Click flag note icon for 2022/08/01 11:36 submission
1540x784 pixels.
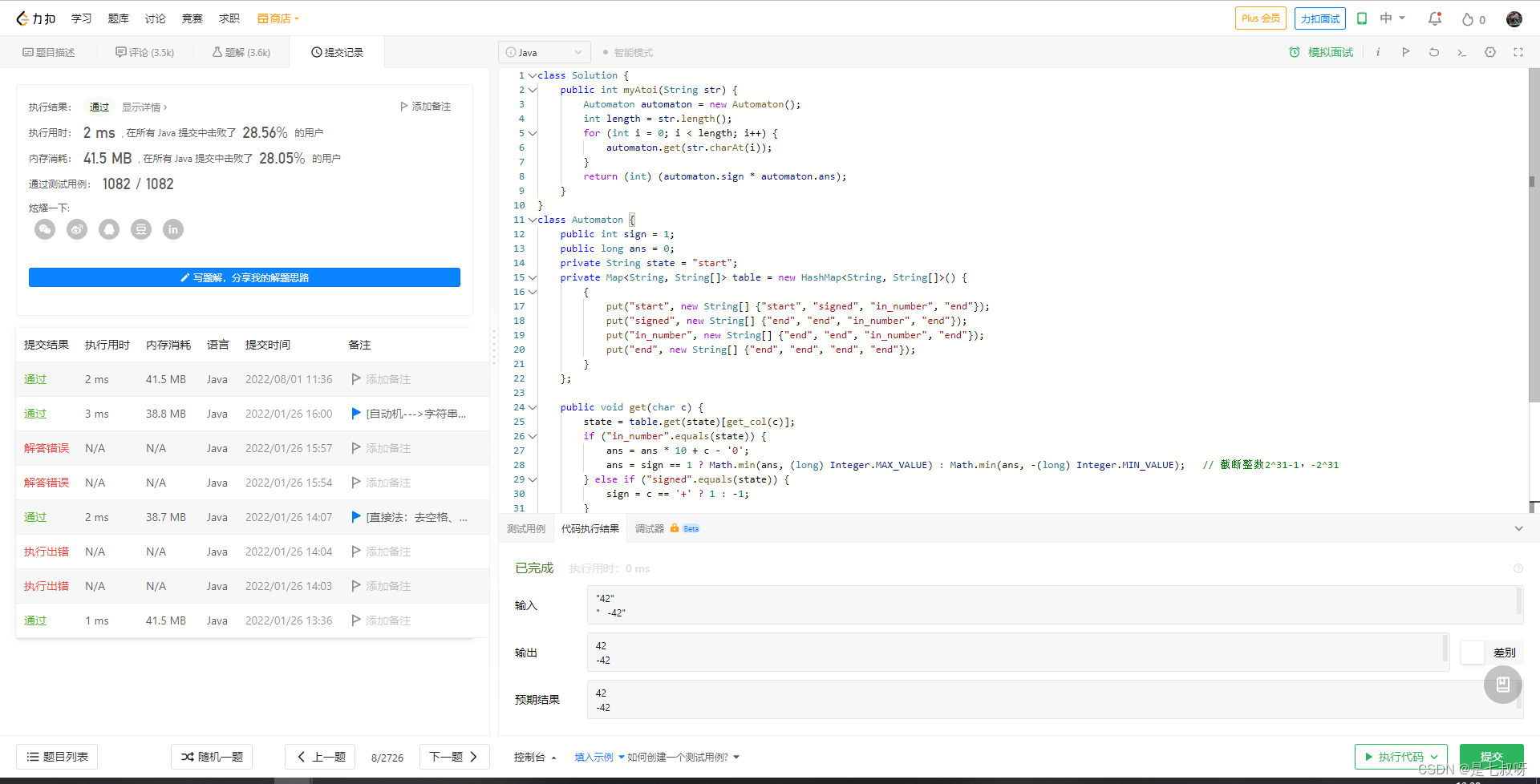click(x=356, y=379)
